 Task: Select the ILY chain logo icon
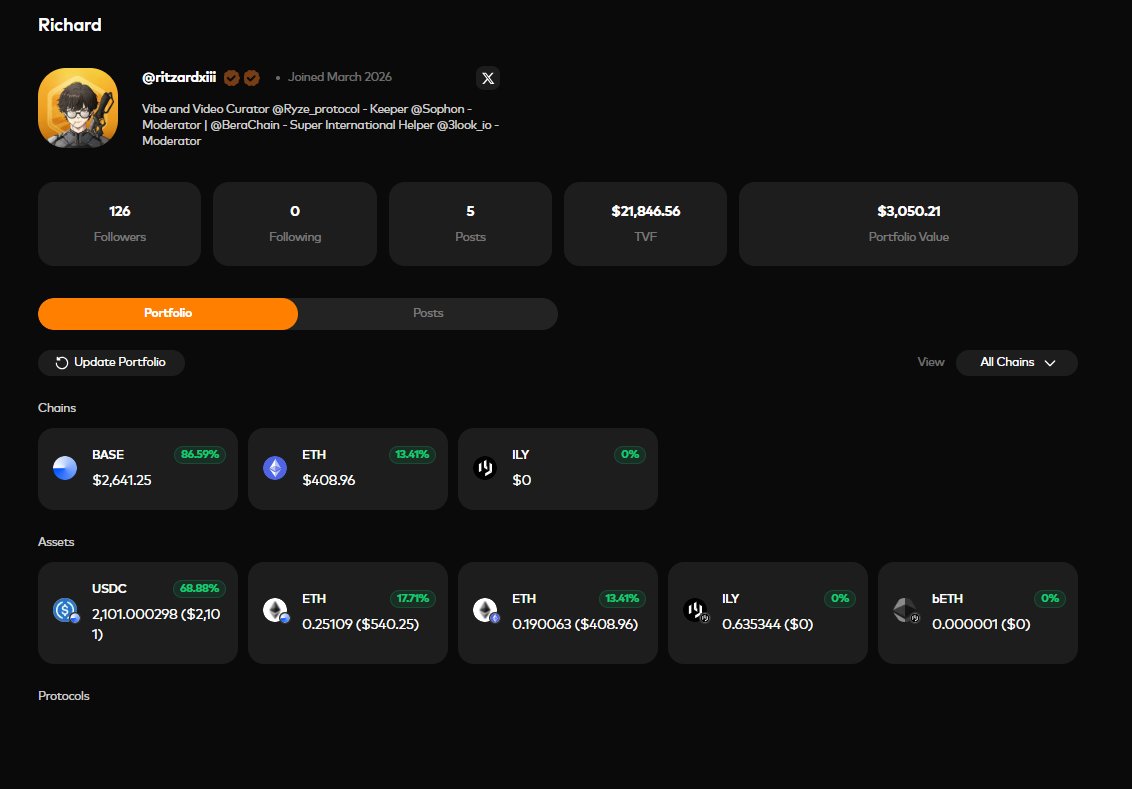[x=485, y=468]
